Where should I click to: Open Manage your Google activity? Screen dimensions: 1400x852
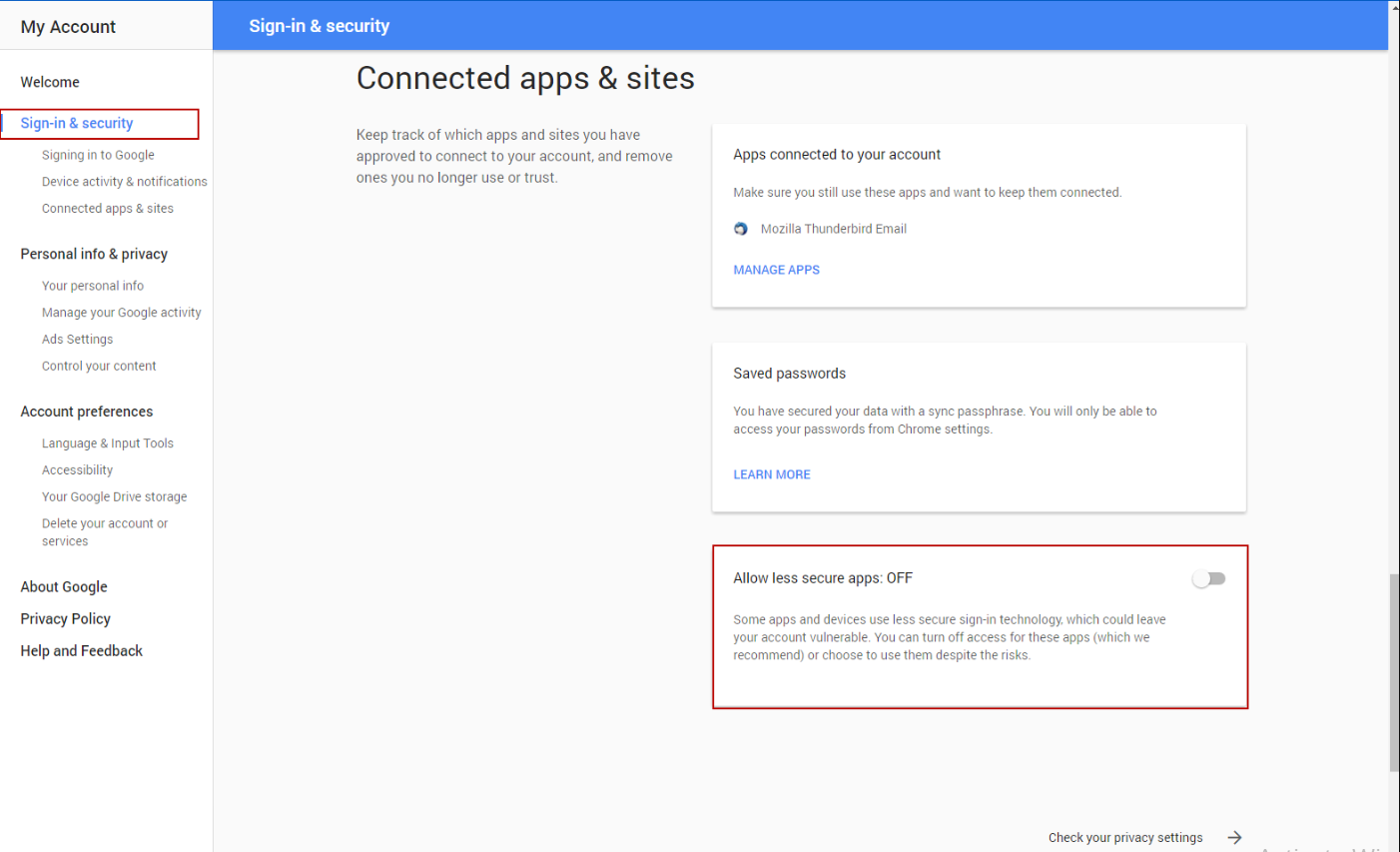(x=121, y=313)
